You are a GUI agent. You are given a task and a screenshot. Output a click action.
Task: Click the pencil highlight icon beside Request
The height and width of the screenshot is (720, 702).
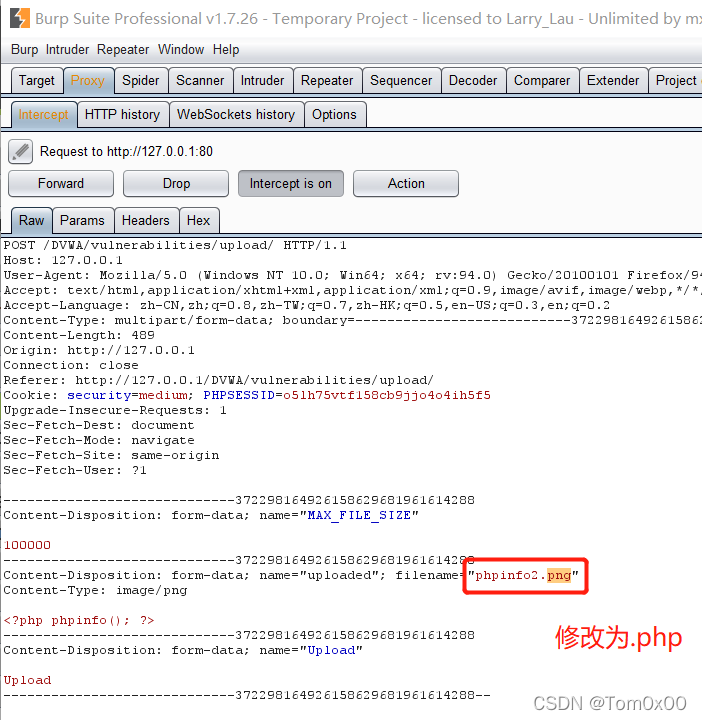[20, 152]
